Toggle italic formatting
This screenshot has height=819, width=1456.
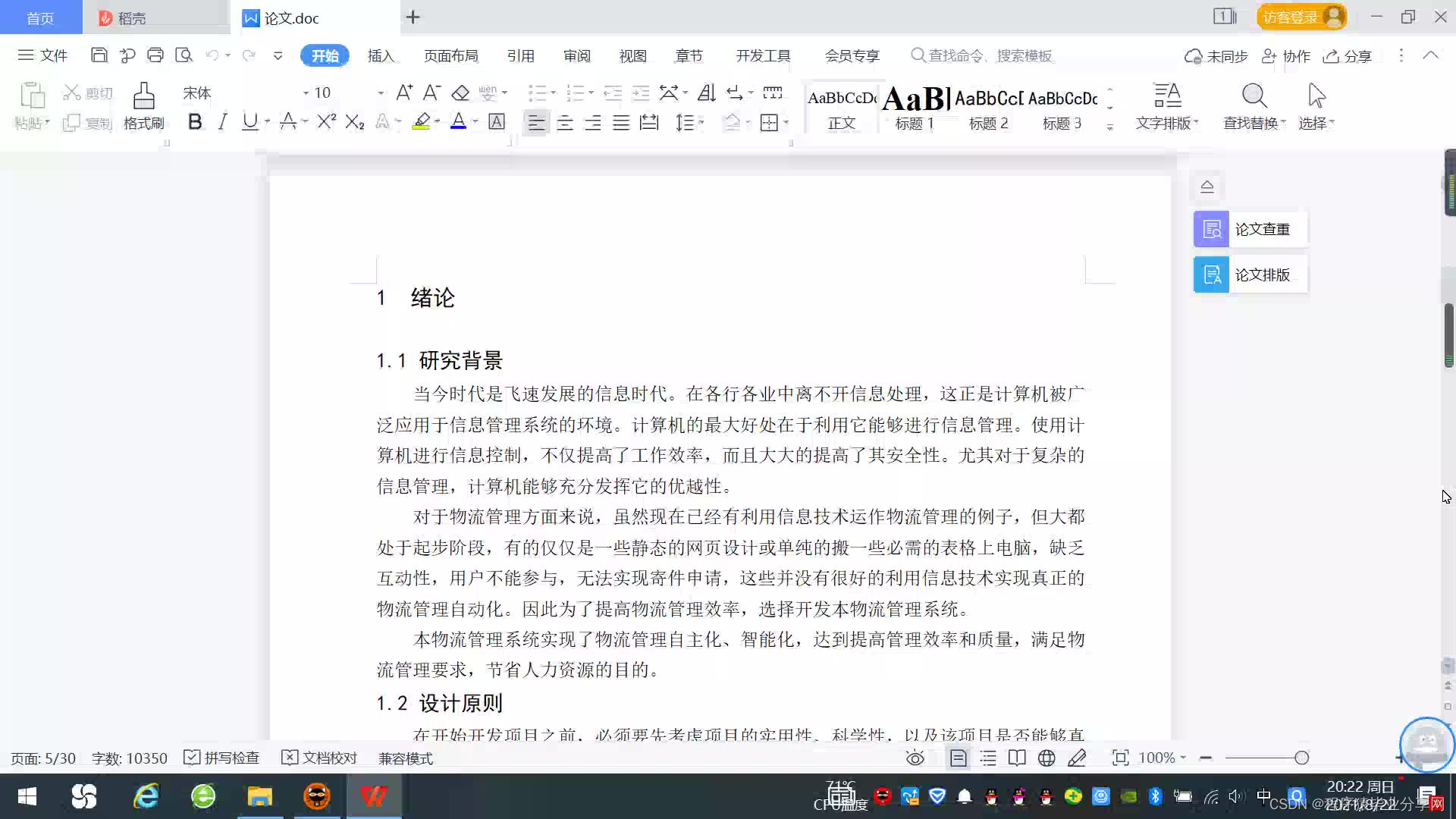click(x=222, y=122)
